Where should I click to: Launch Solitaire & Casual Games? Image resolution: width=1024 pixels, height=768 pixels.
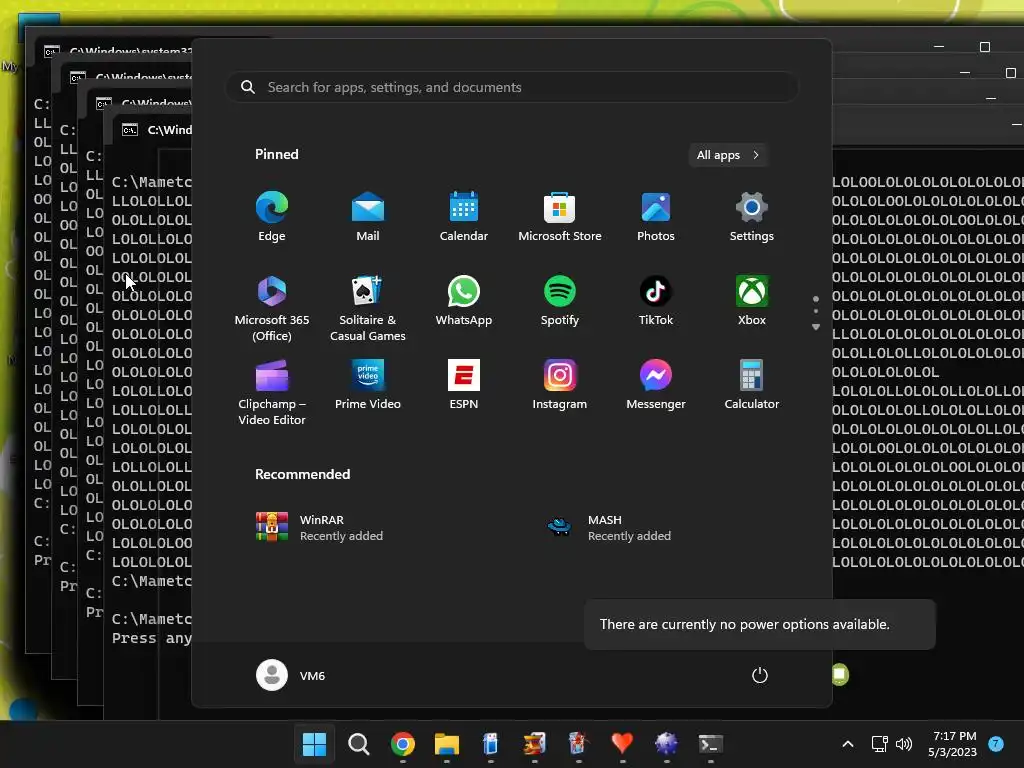(368, 308)
